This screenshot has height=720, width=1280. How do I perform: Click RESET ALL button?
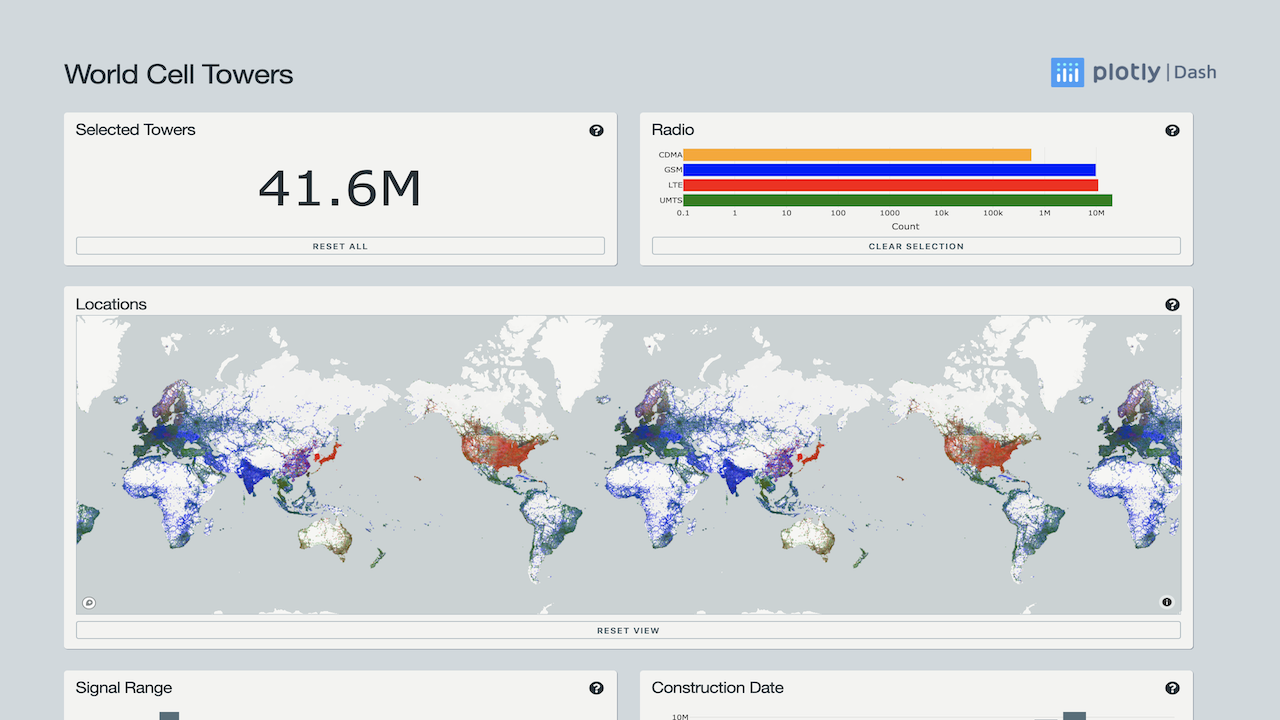point(340,246)
